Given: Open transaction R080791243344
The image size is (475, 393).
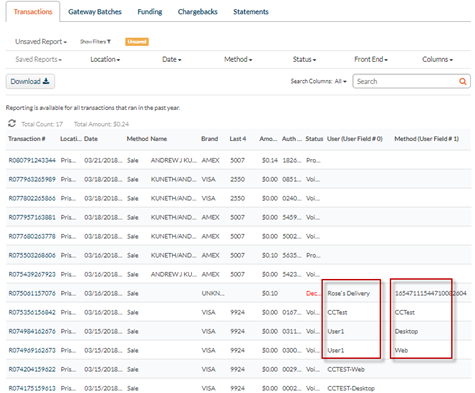Looking at the screenshot, I should point(32,160).
